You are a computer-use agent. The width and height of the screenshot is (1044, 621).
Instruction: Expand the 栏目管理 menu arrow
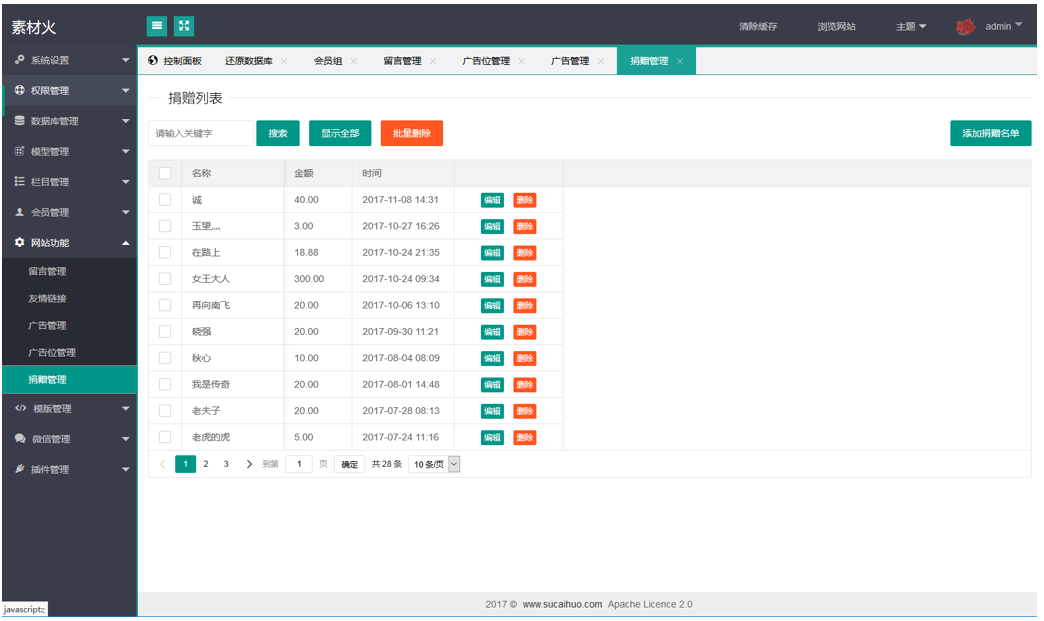click(x=126, y=182)
